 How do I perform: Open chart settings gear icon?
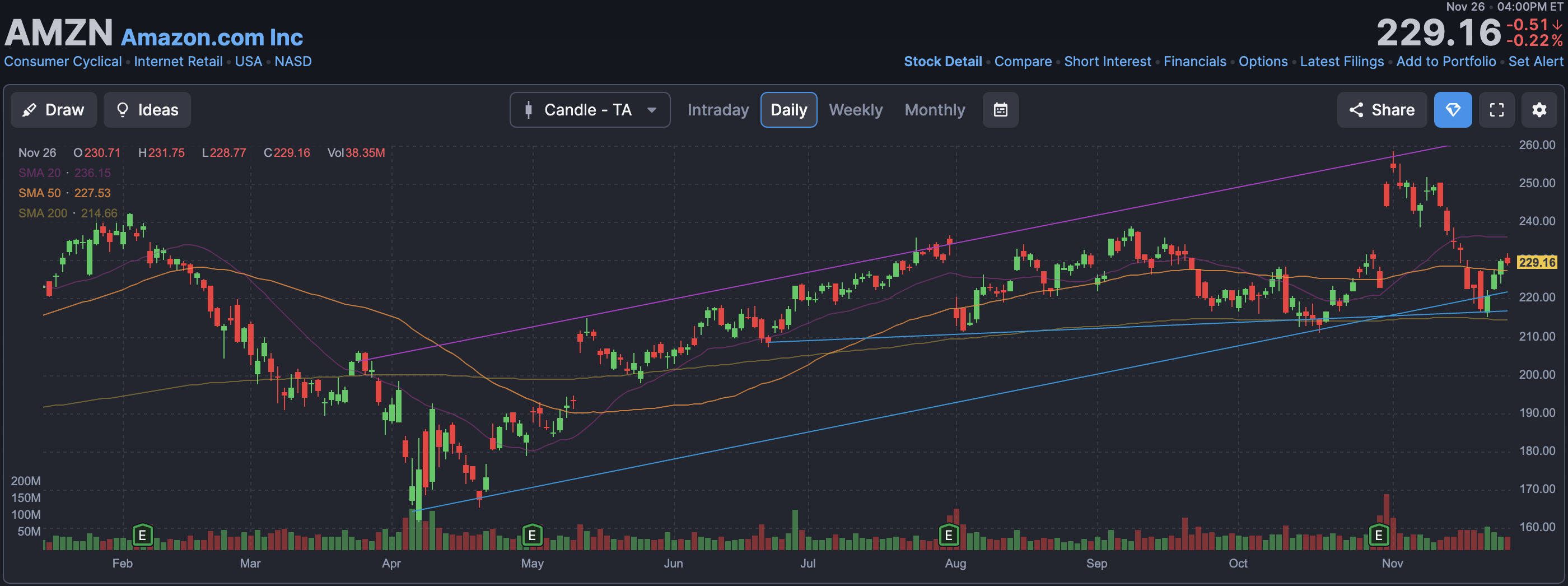pyautogui.click(x=1539, y=110)
